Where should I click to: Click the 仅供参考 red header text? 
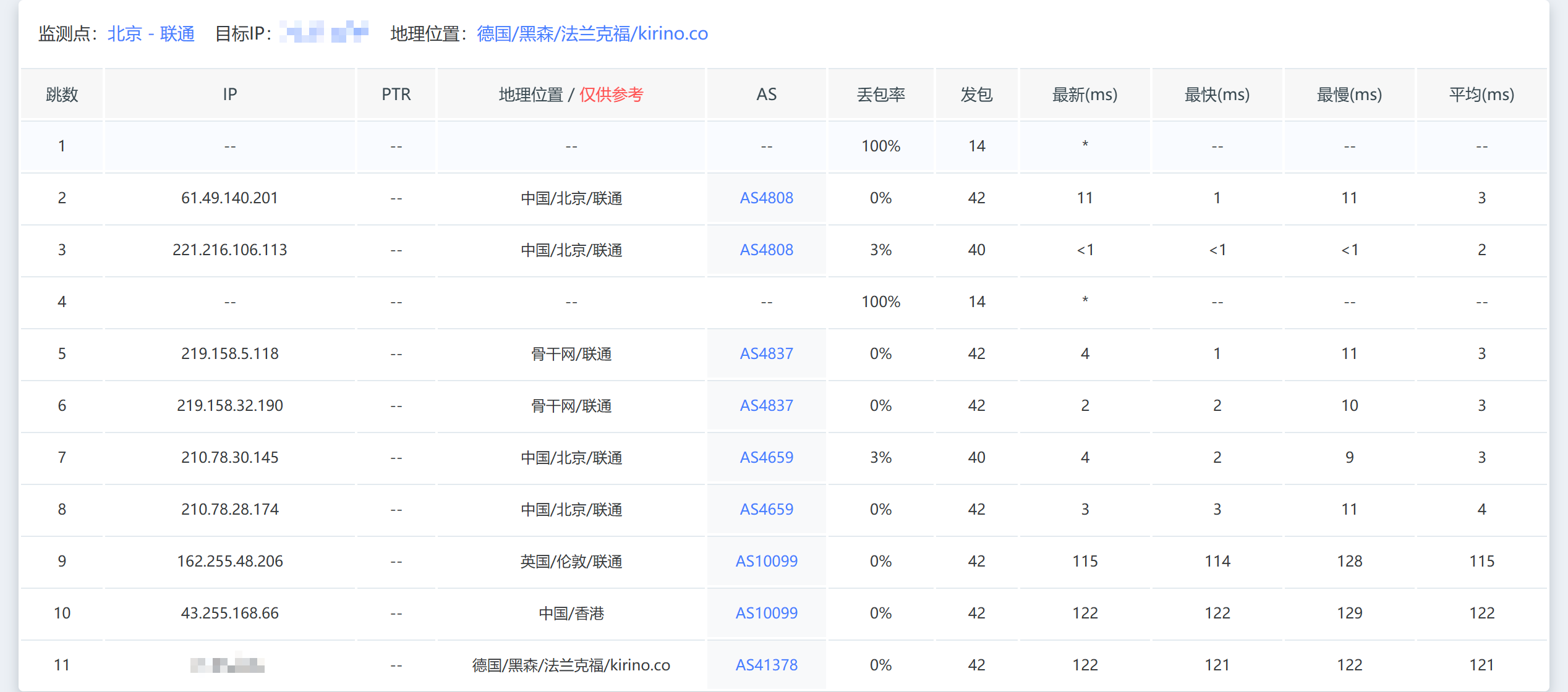coord(611,95)
